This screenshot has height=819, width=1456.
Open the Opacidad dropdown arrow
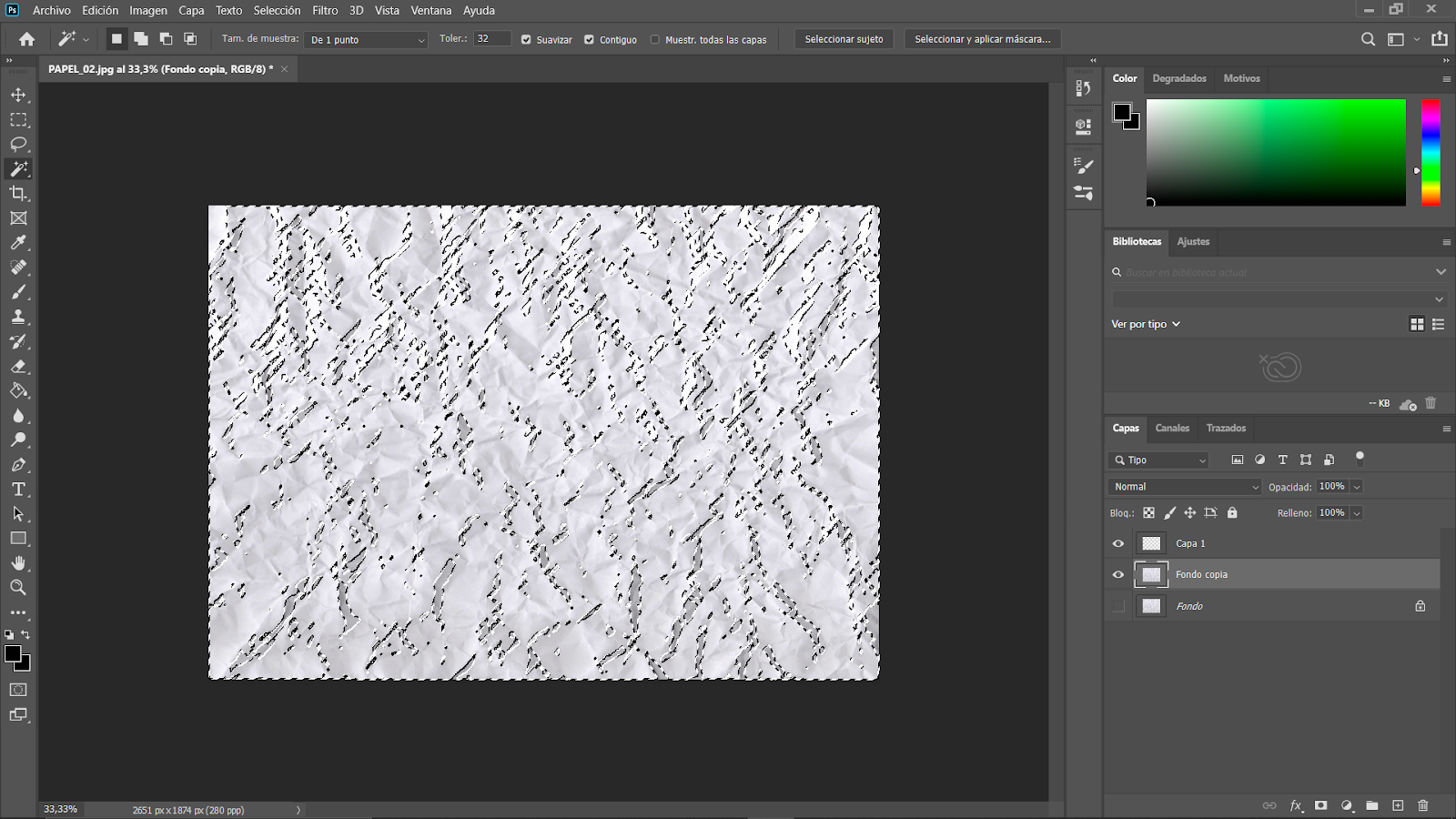pyautogui.click(x=1356, y=487)
